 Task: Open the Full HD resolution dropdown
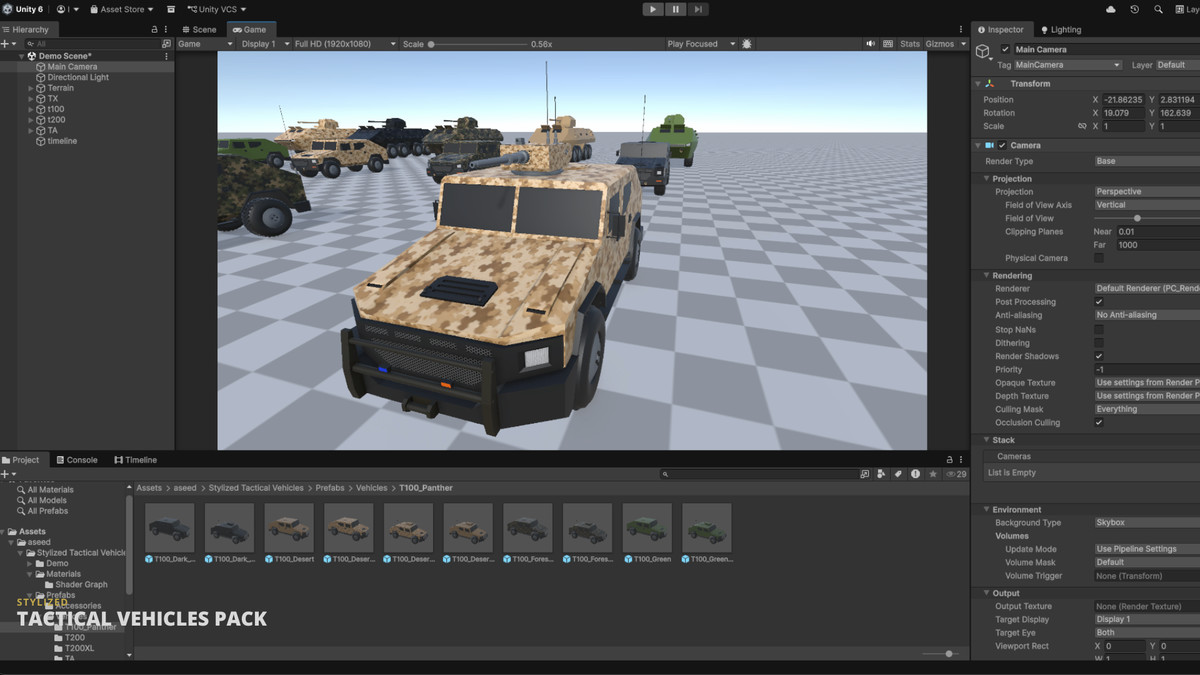click(345, 44)
